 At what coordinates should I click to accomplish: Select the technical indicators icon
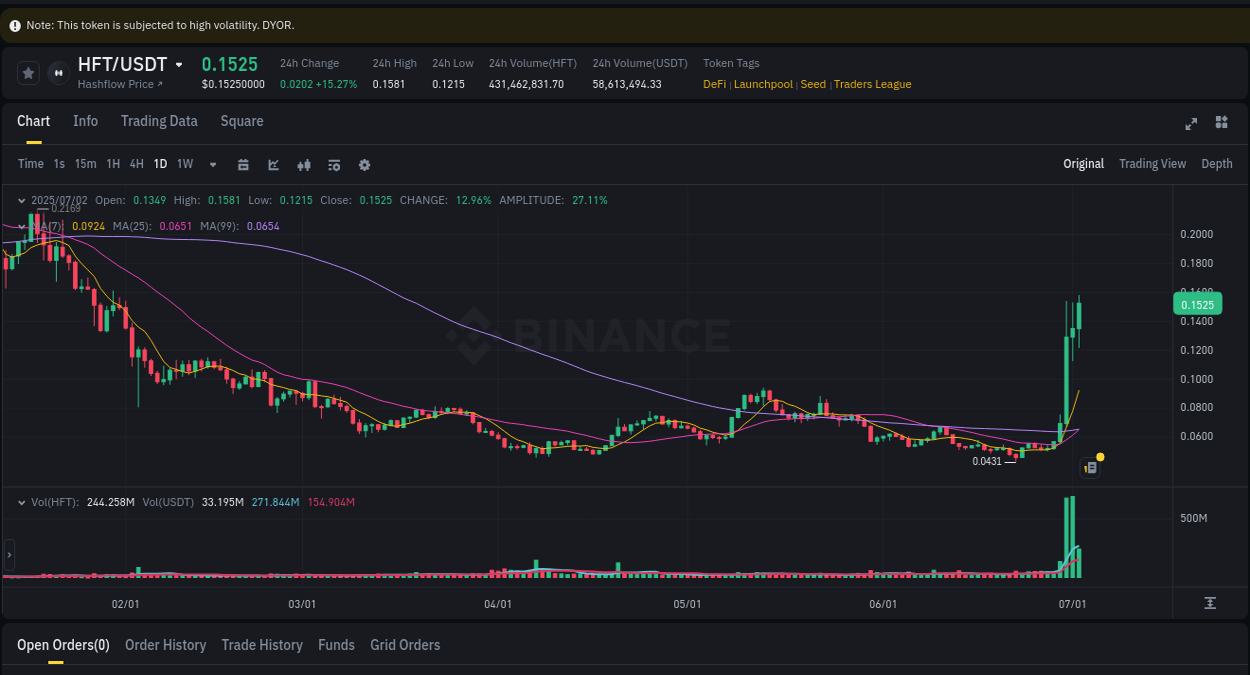tap(334, 164)
